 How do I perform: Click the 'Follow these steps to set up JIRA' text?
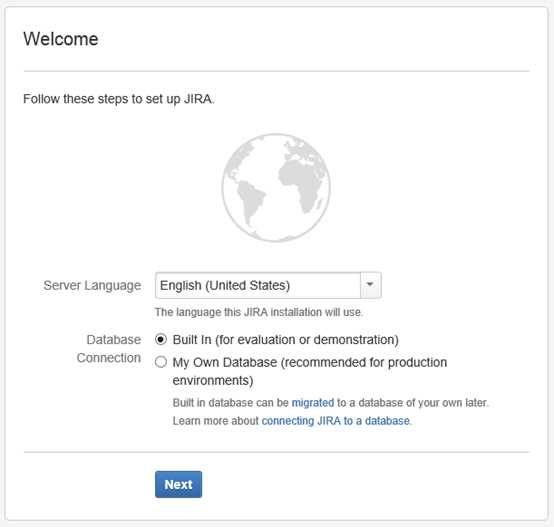[119, 99]
